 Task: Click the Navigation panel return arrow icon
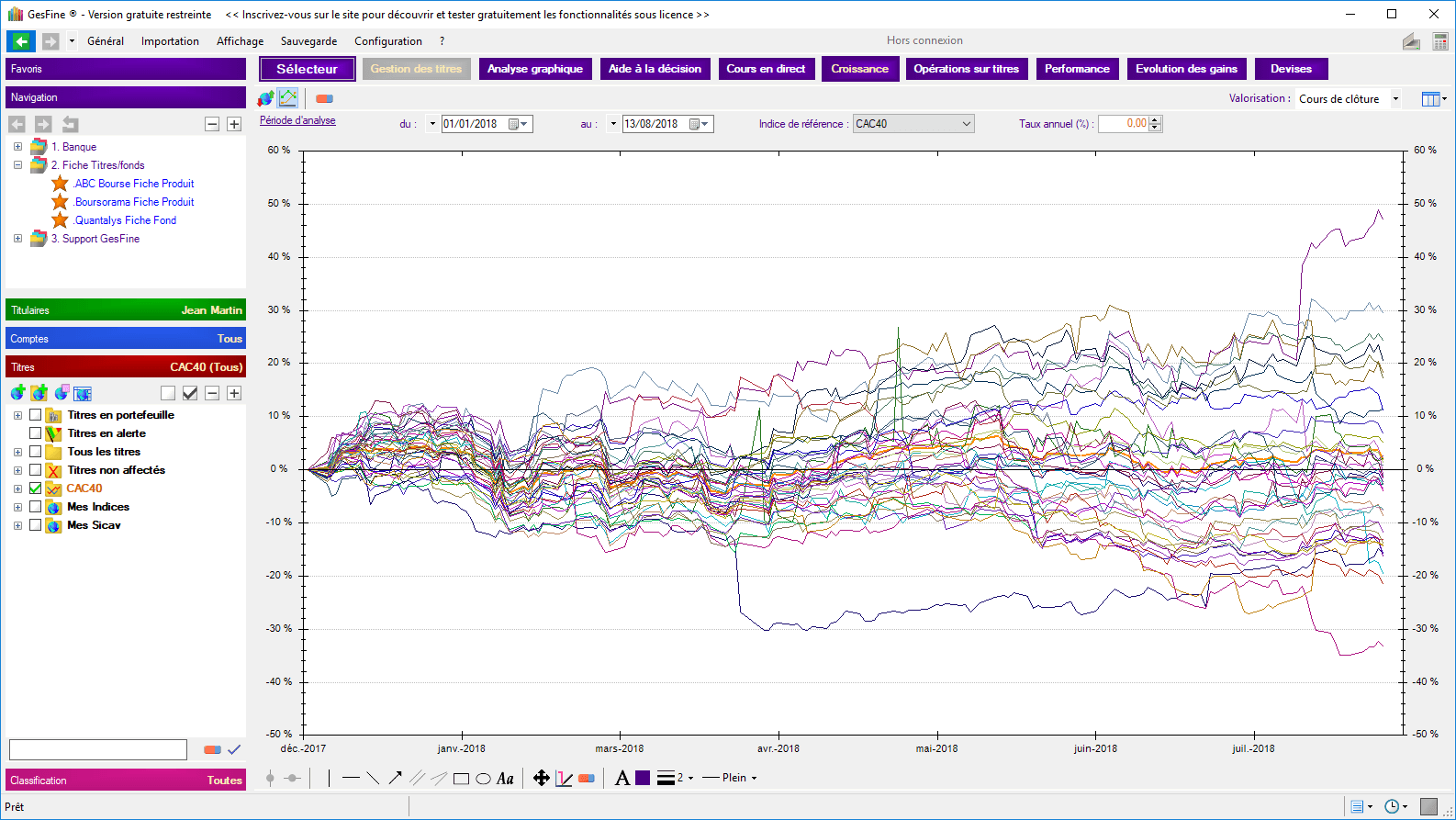pyautogui.click(x=70, y=124)
